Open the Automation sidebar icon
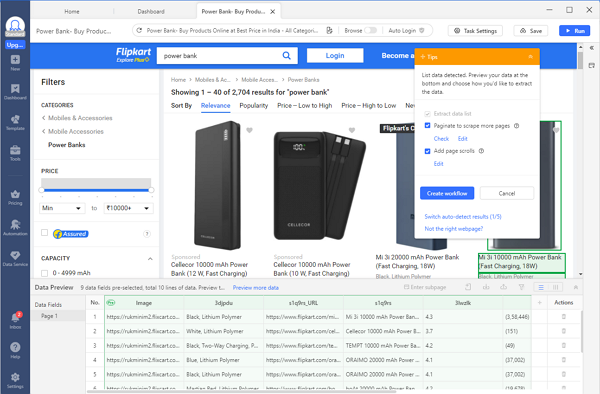The image size is (600, 394). (x=15, y=228)
